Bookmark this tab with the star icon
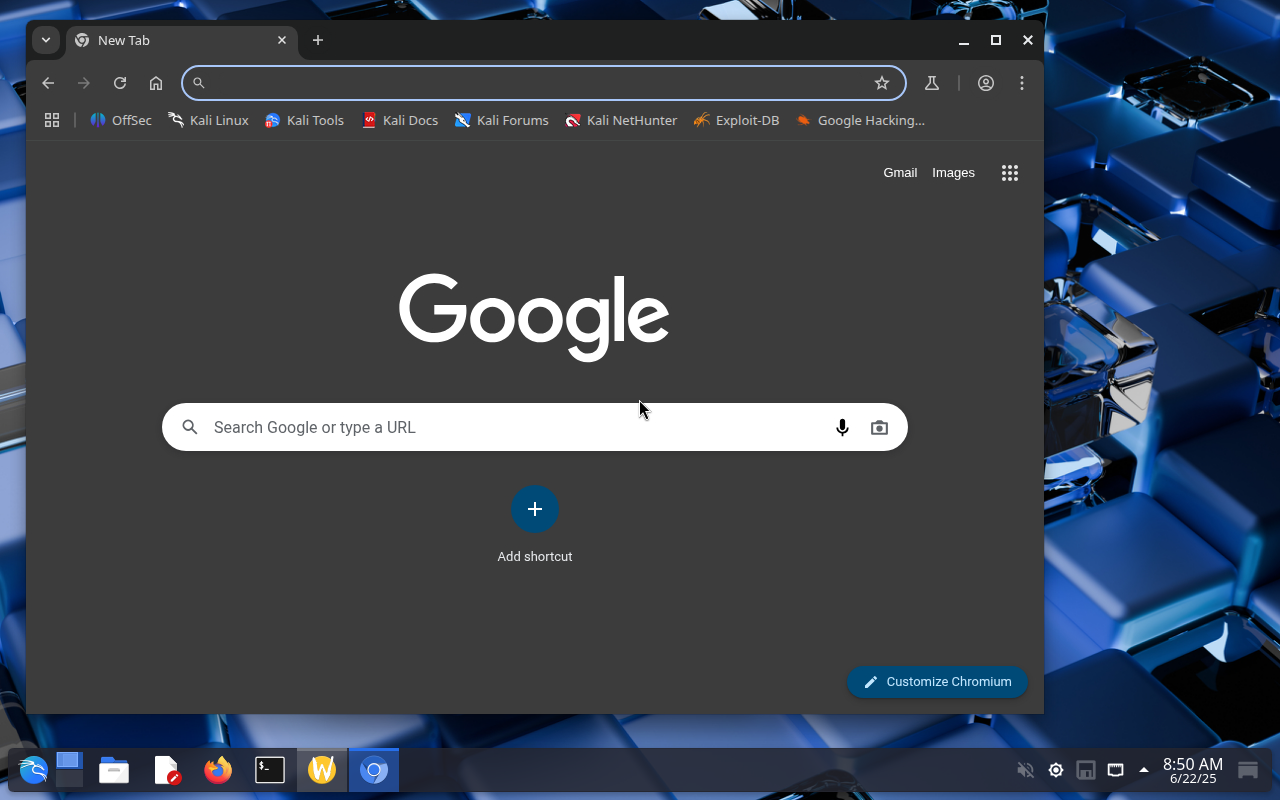This screenshot has height=800, width=1280. pos(882,83)
